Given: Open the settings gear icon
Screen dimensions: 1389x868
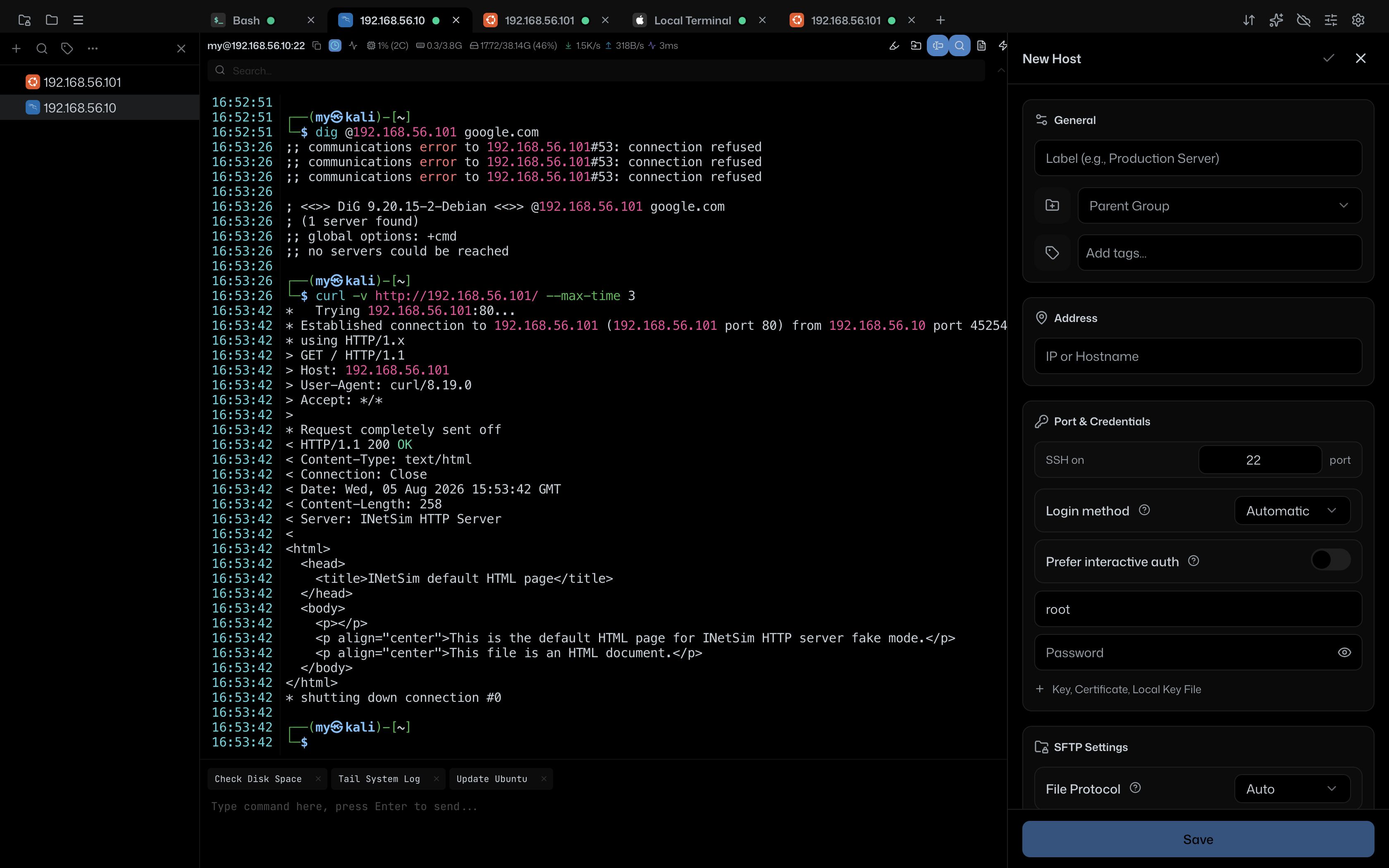Looking at the screenshot, I should pos(1358,20).
